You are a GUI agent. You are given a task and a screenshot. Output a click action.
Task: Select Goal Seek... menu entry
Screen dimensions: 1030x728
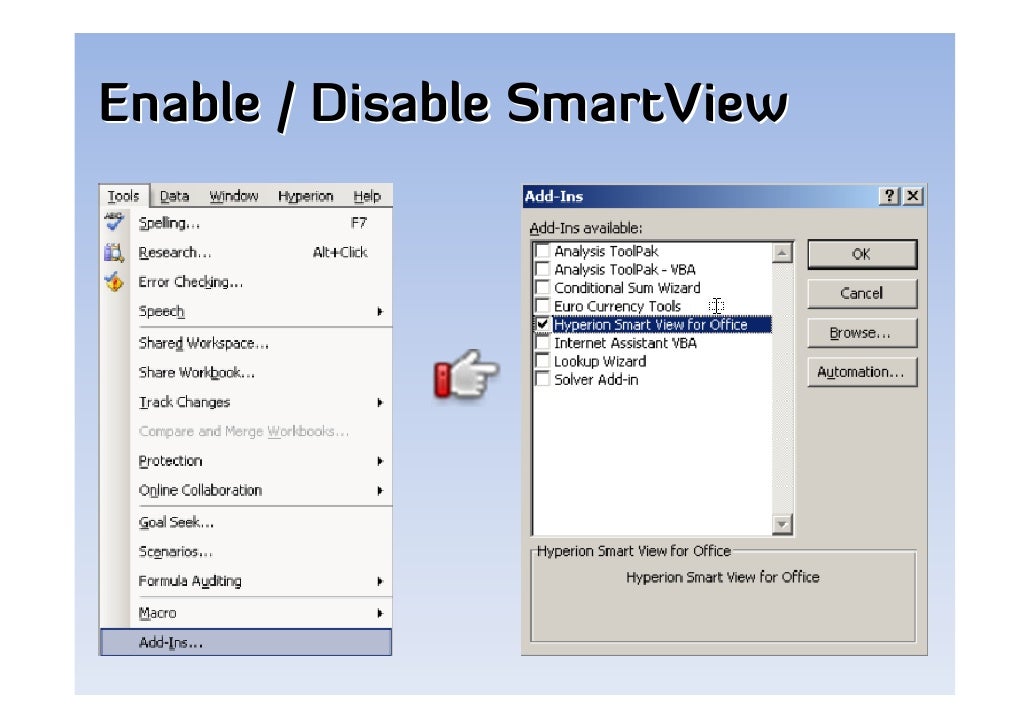click(246, 522)
